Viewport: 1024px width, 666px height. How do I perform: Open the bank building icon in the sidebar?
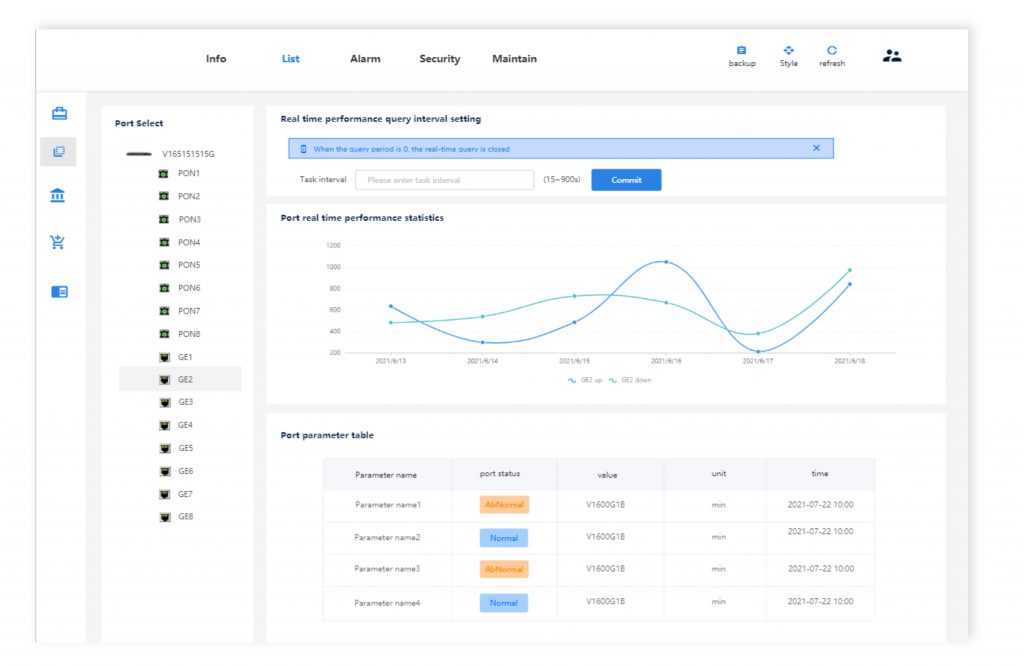59,196
